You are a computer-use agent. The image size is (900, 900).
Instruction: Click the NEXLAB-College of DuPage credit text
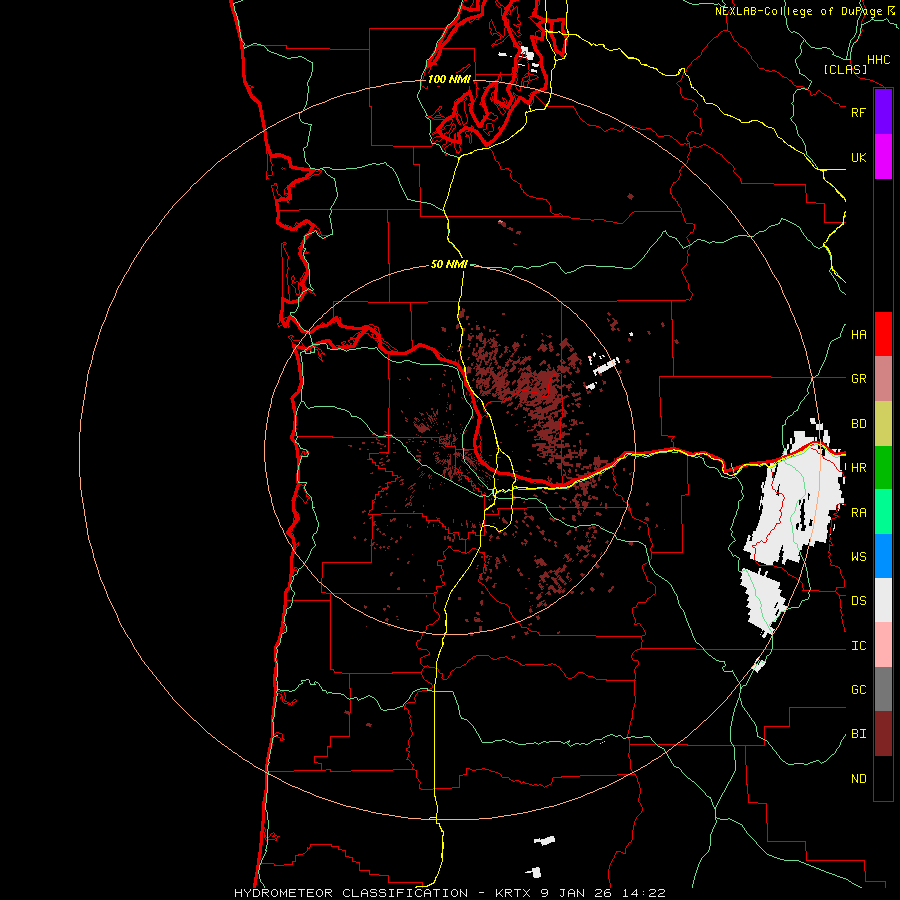[806, 11]
